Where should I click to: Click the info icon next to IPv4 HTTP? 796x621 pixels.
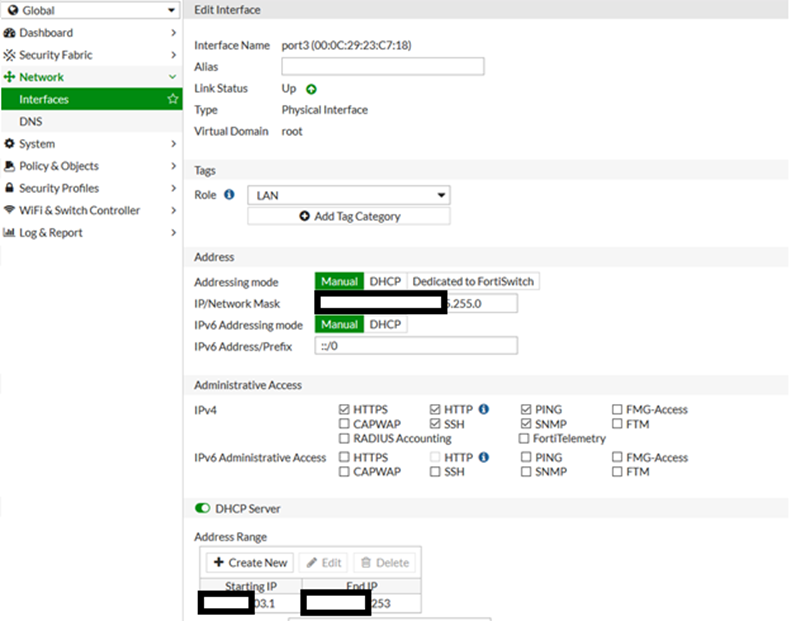tap(484, 409)
